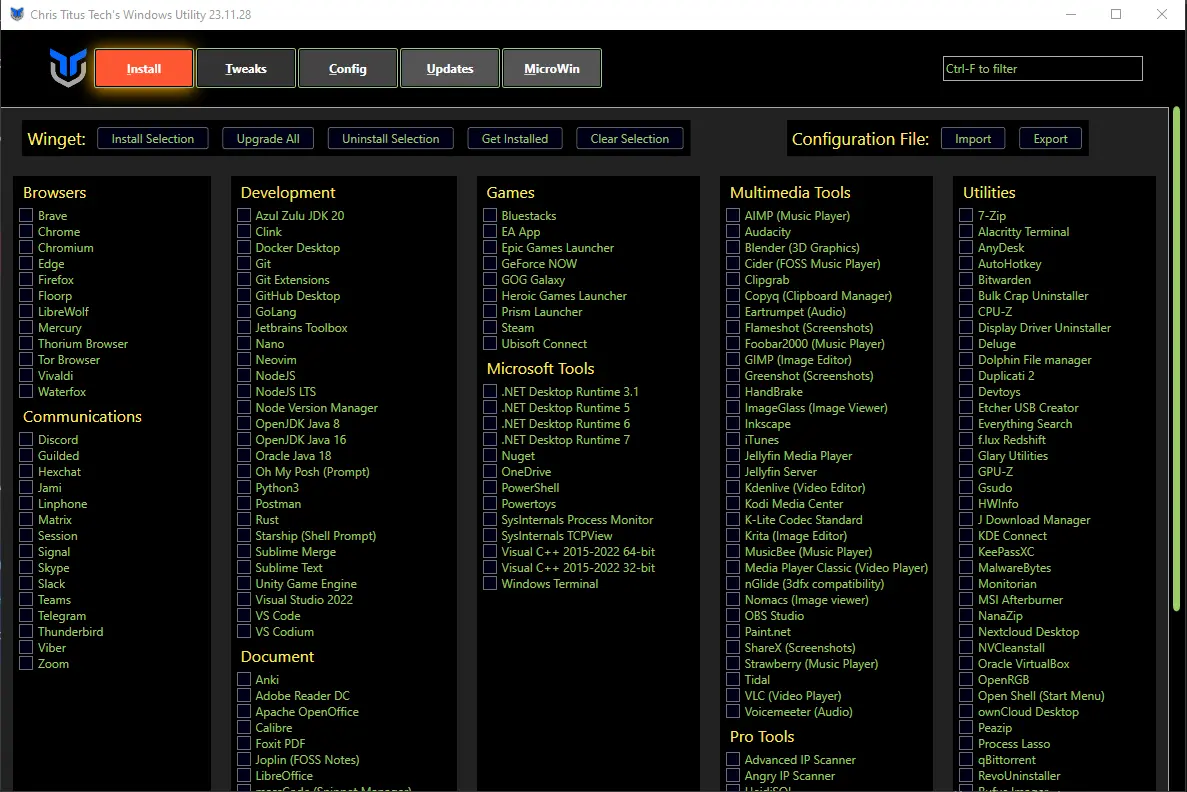
Task: Tick Oracle VirtualBox checkbox
Action: point(966,663)
